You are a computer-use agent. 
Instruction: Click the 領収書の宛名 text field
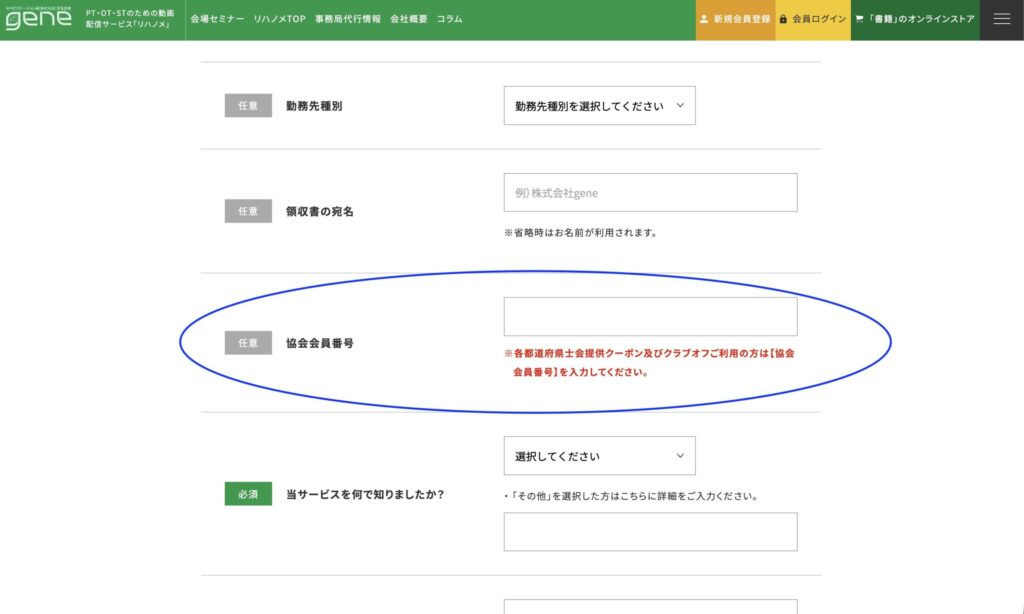point(650,192)
